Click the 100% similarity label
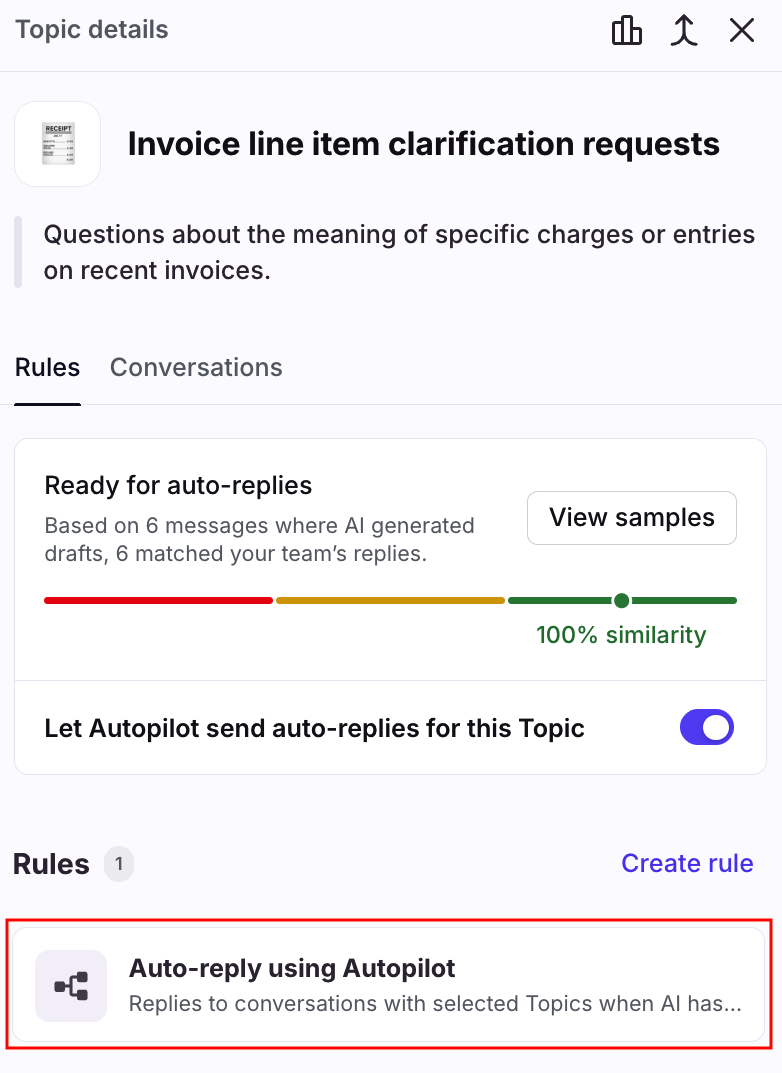782x1073 pixels. (621, 634)
